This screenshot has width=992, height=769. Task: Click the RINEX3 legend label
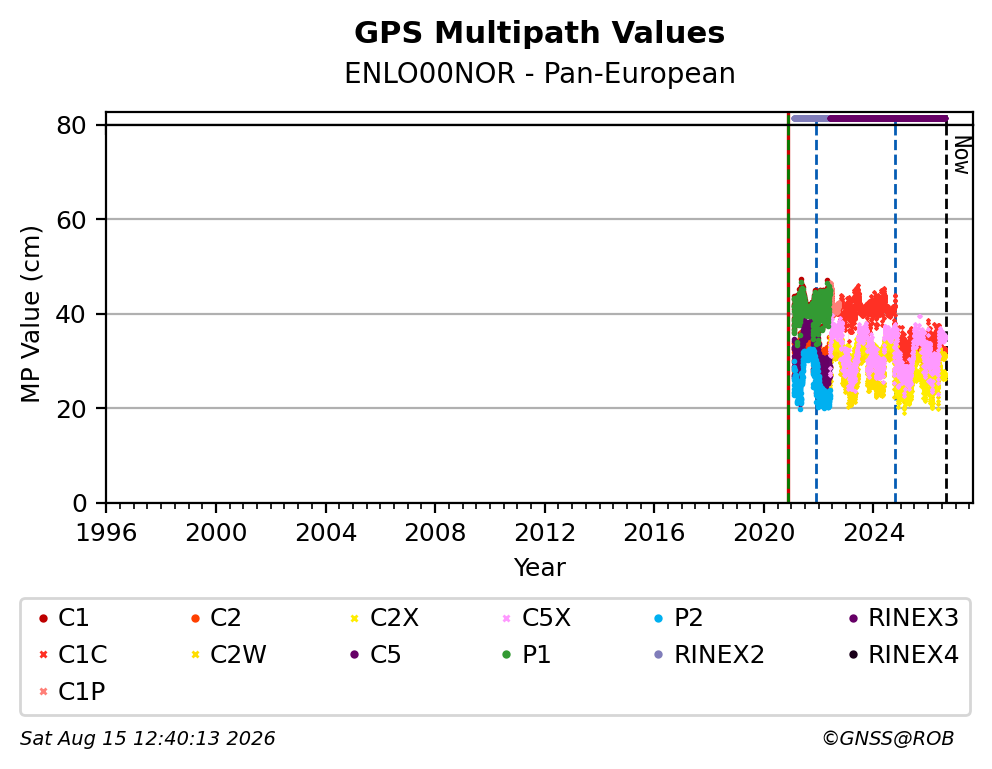click(x=914, y=618)
